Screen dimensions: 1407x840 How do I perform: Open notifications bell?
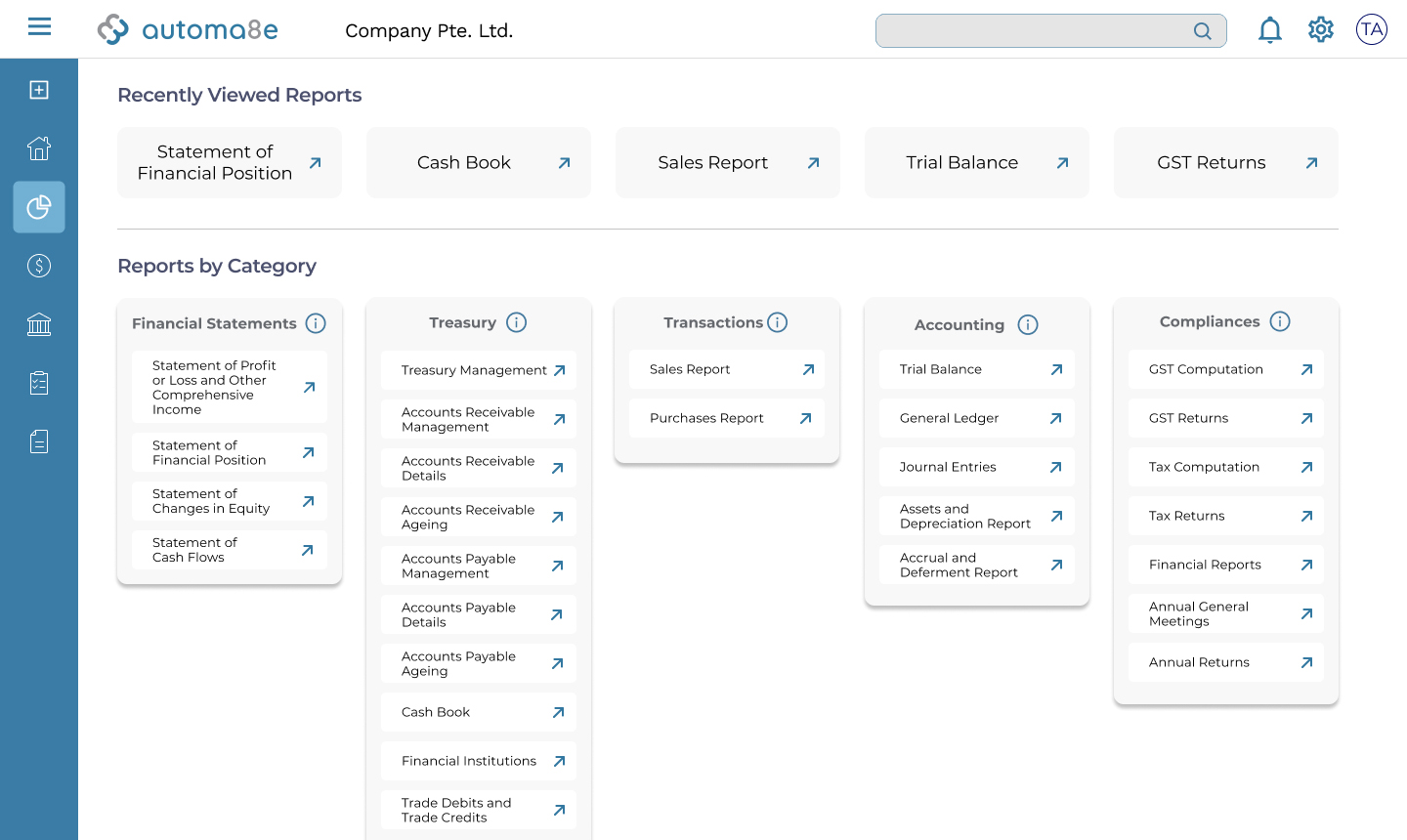click(x=1270, y=30)
